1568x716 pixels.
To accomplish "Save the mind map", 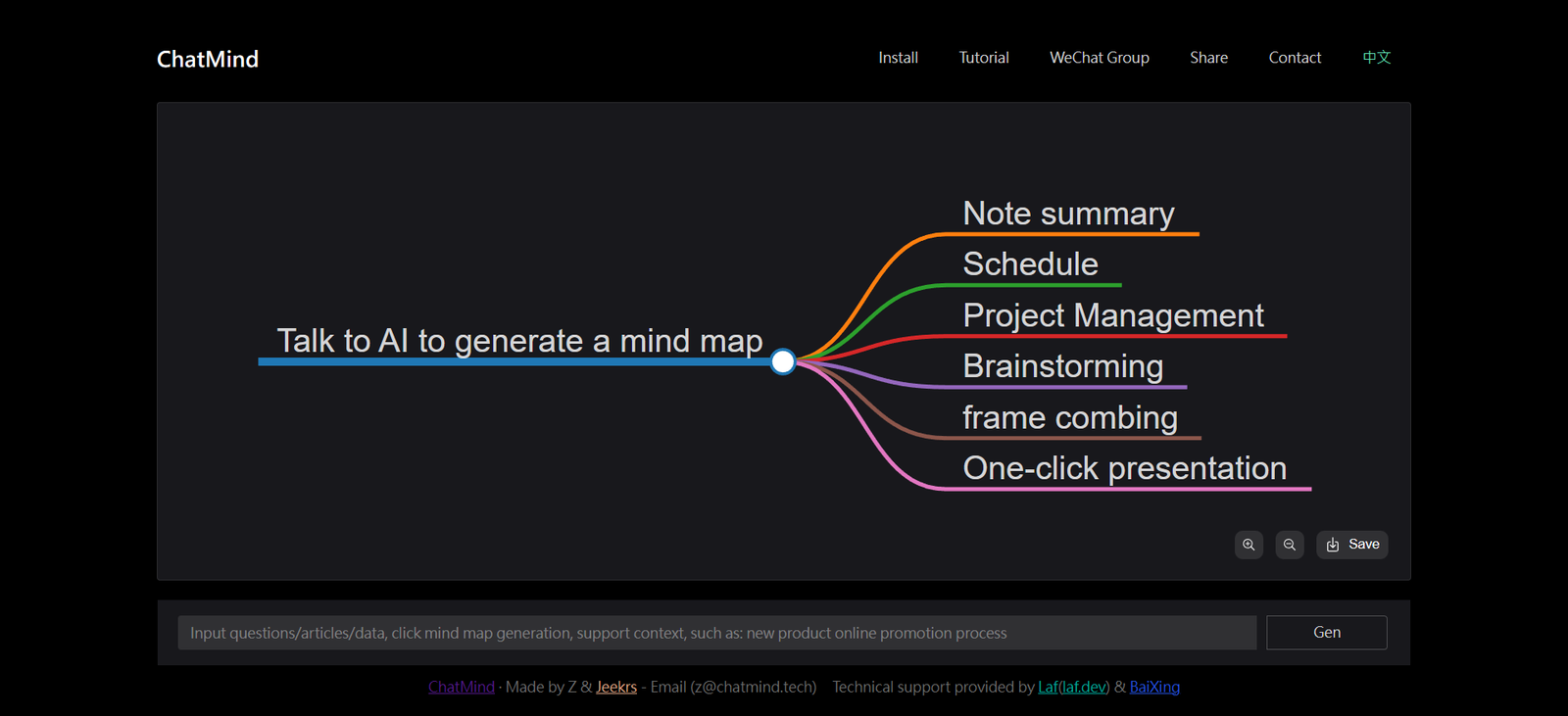I will point(1352,545).
